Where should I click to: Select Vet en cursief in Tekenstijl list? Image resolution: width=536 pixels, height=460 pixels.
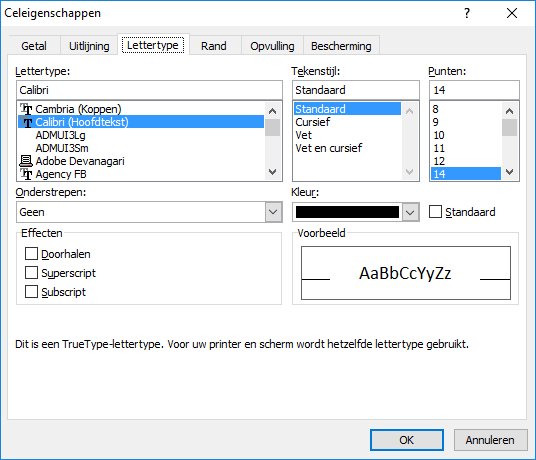pyautogui.click(x=329, y=148)
